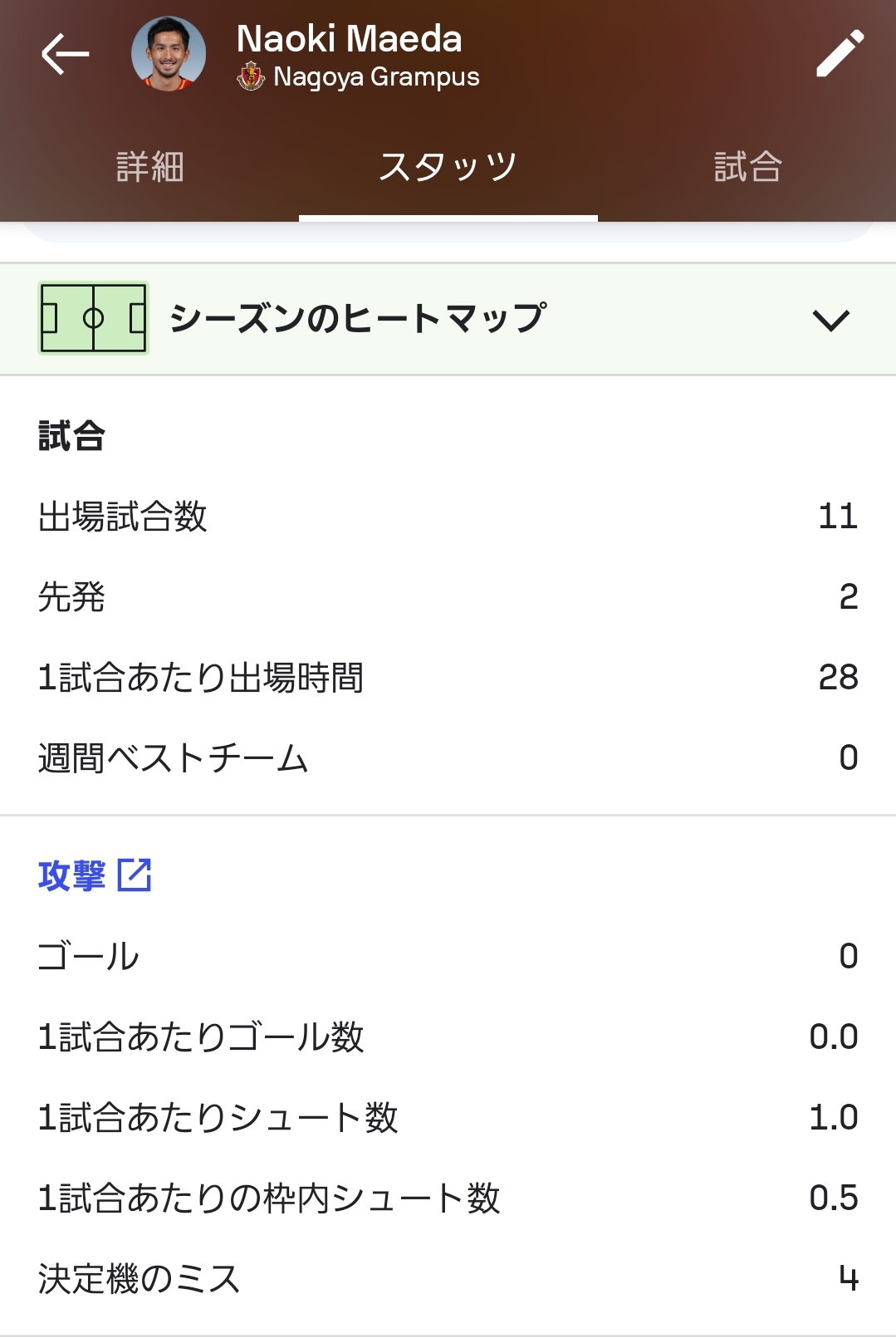Tap the 1試合あたり出場時間 row
This screenshot has height=1338, width=896.
click(448, 677)
